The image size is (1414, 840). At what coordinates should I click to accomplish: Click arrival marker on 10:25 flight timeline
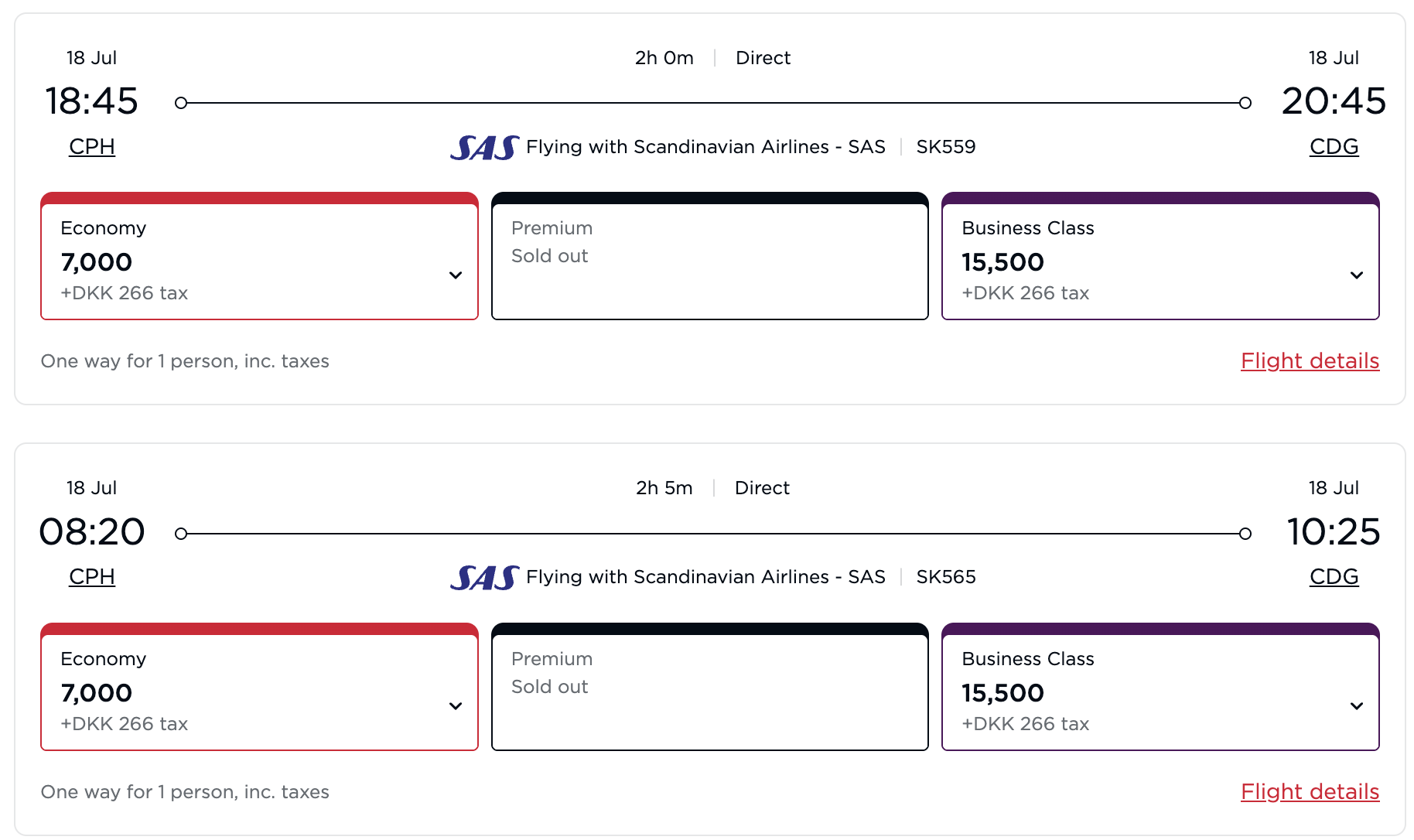[1245, 534]
